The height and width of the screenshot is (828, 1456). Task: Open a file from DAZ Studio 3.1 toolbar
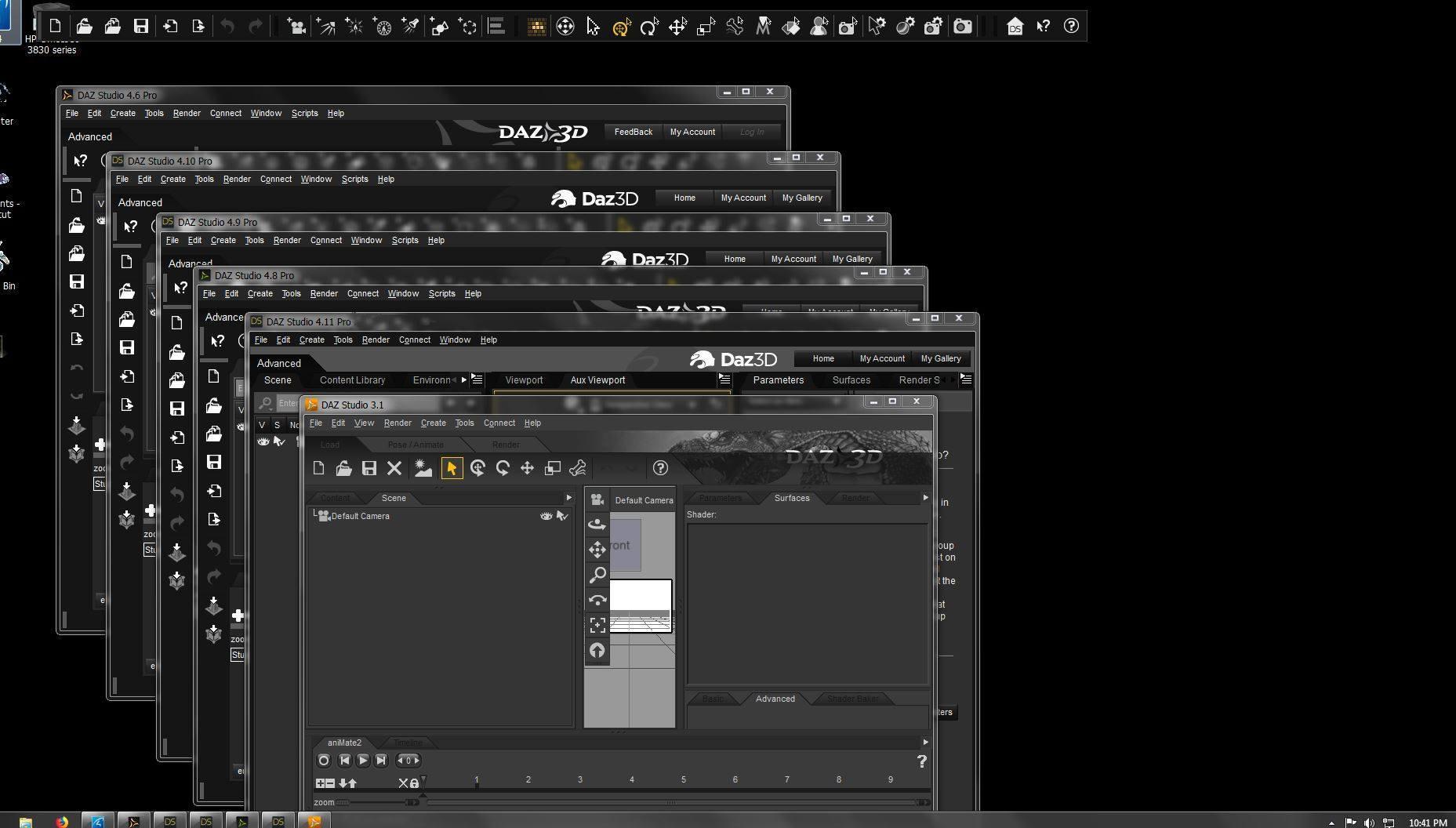tap(343, 468)
